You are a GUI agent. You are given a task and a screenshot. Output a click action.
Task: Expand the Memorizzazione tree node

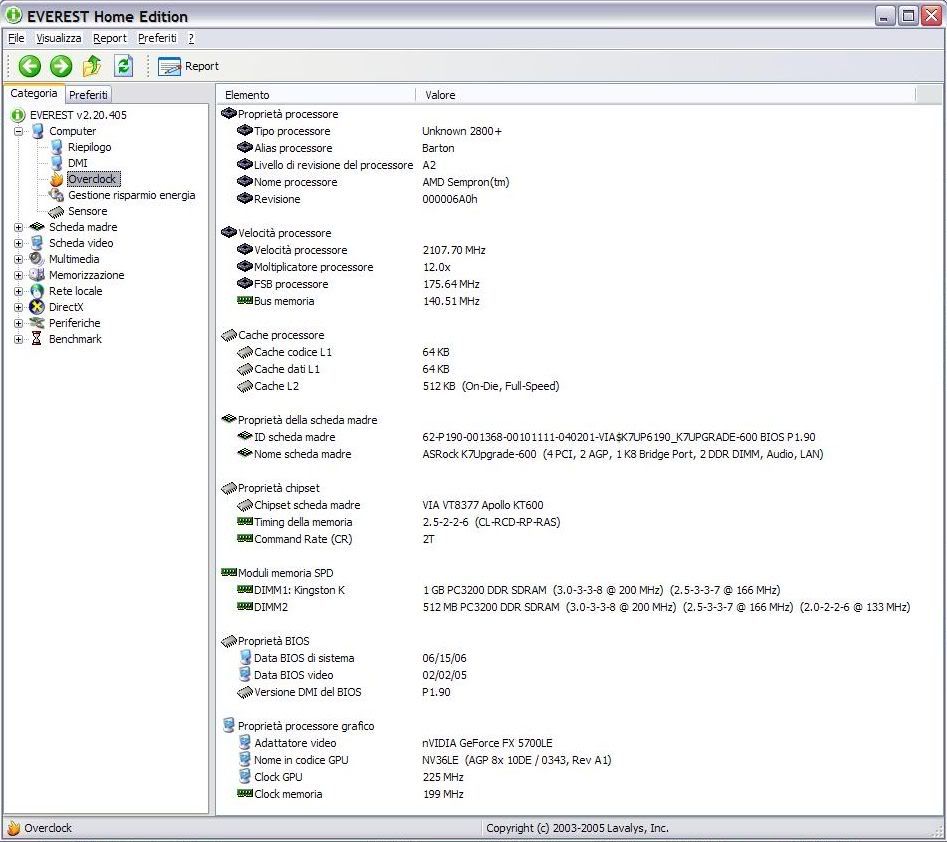(x=19, y=275)
